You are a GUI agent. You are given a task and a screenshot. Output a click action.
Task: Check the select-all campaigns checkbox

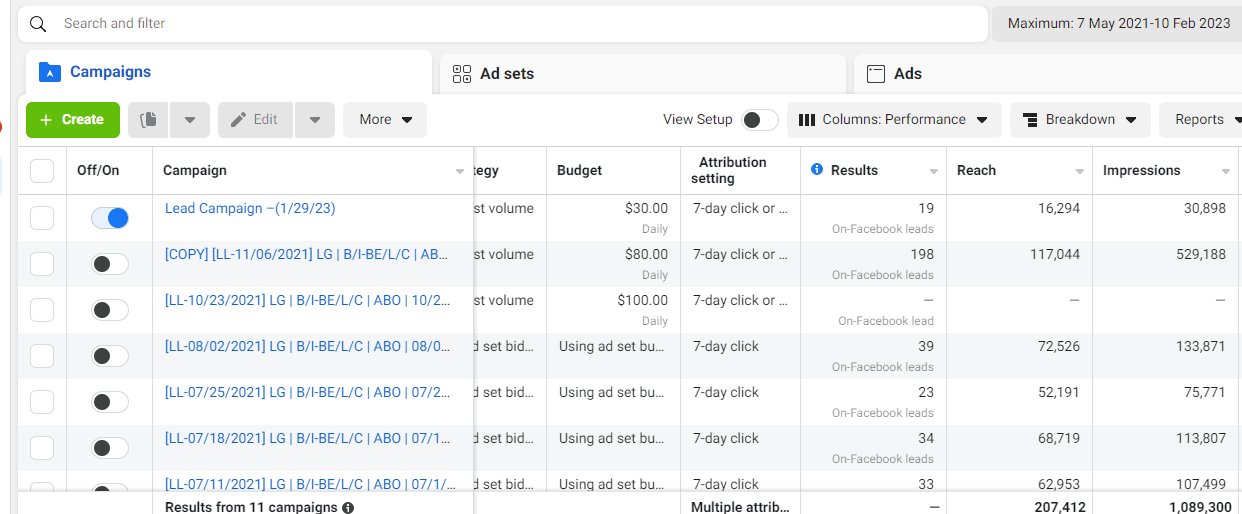42,171
